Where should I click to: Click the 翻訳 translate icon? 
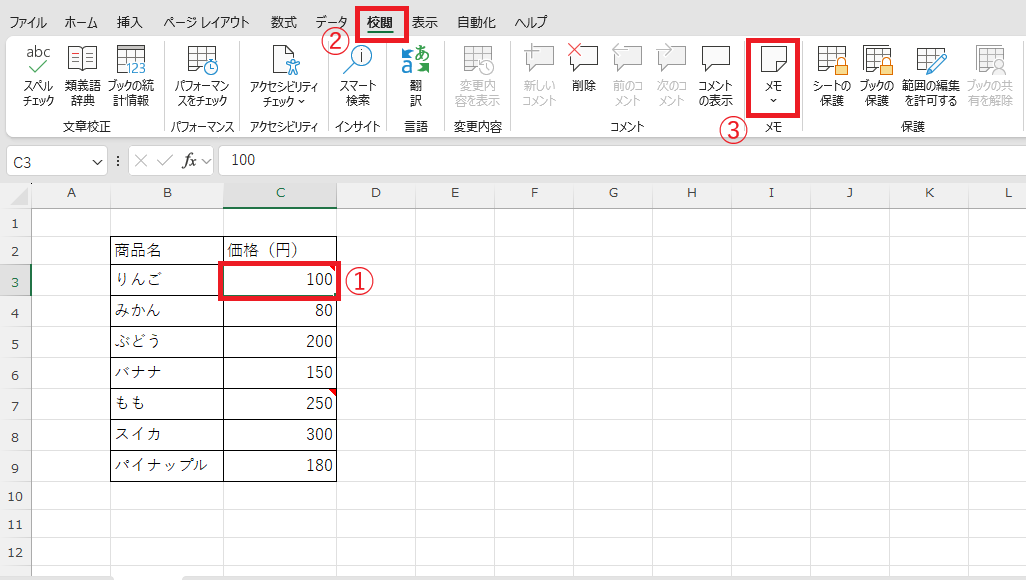(x=415, y=75)
